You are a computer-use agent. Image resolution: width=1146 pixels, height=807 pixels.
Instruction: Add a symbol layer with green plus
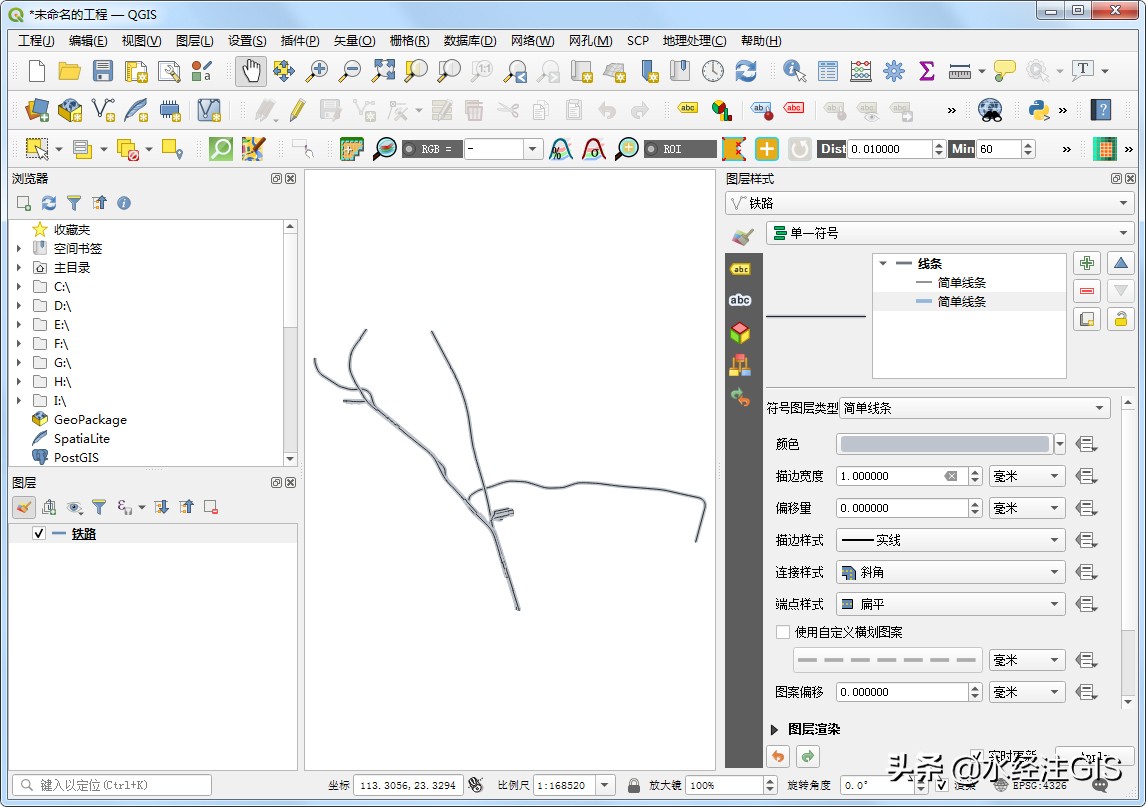1087,262
